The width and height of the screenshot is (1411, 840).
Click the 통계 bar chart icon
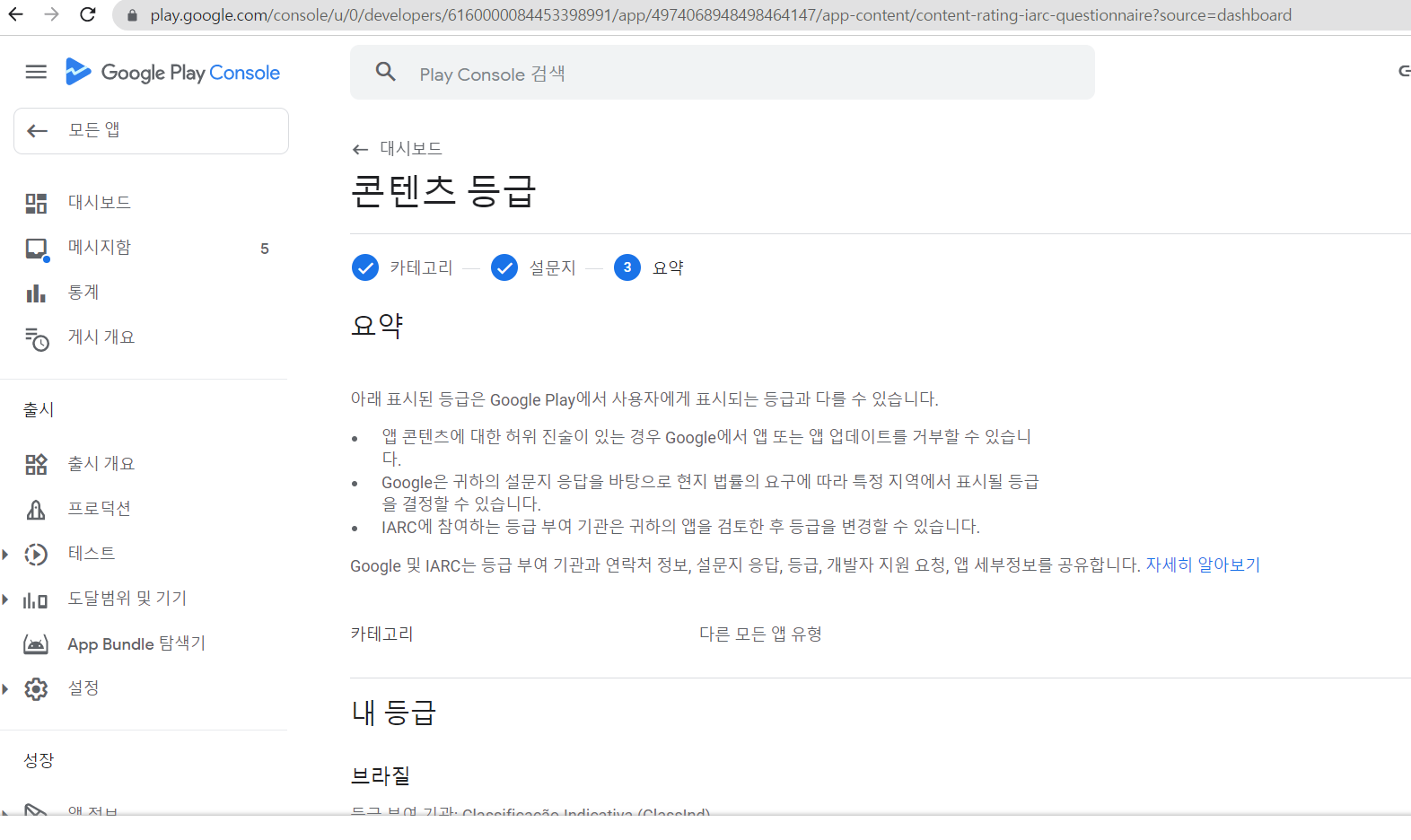(36, 293)
